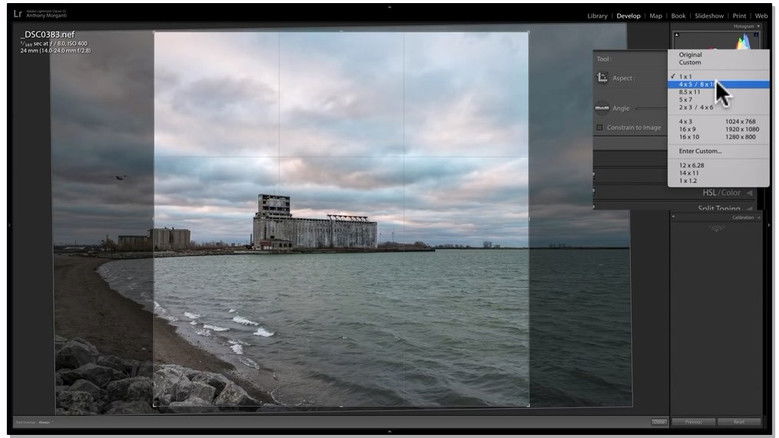Enable Constrain to Image checkbox
Screen dimensions: 779x438
tap(599, 128)
